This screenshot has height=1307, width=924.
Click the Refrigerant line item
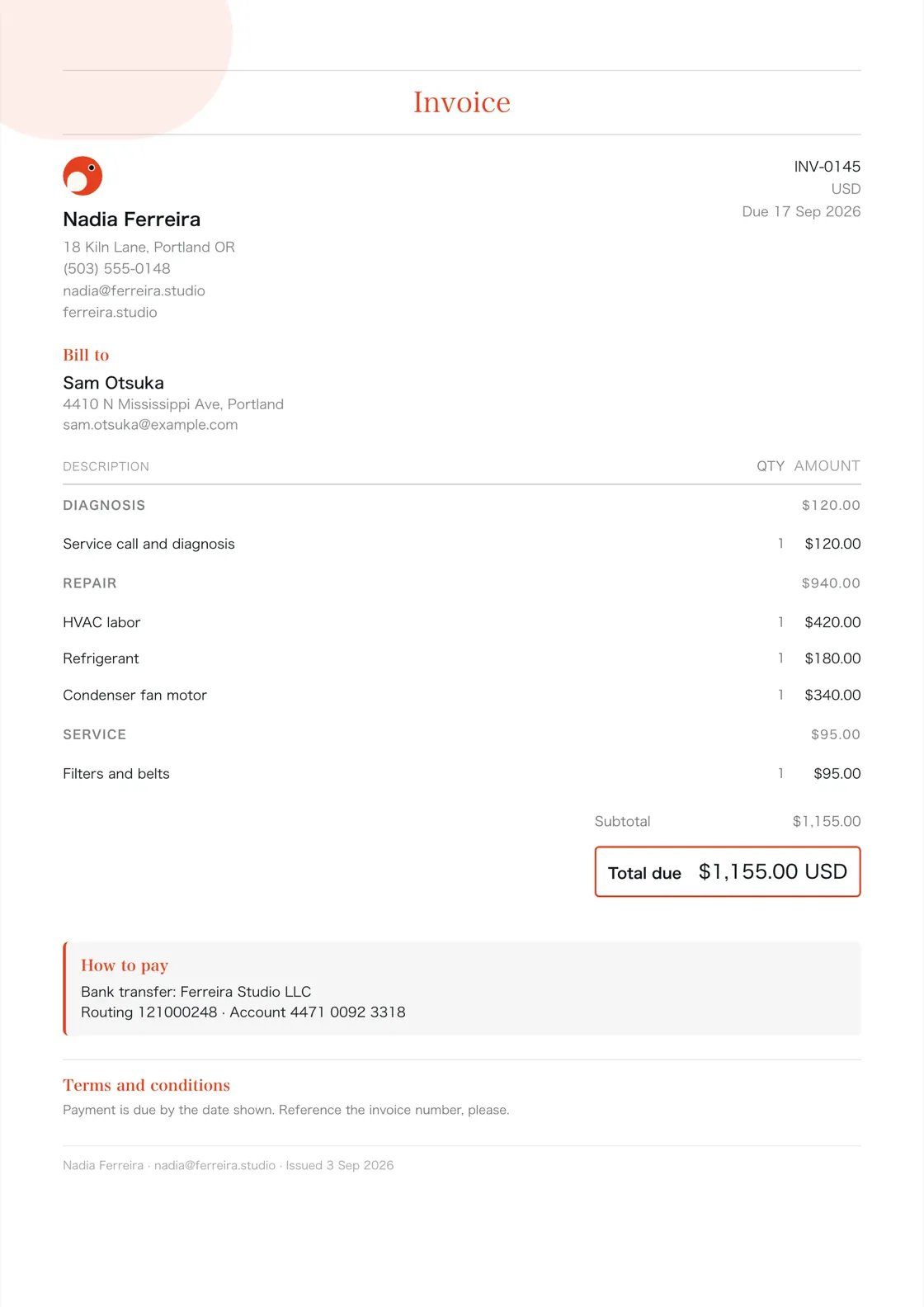tap(101, 658)
